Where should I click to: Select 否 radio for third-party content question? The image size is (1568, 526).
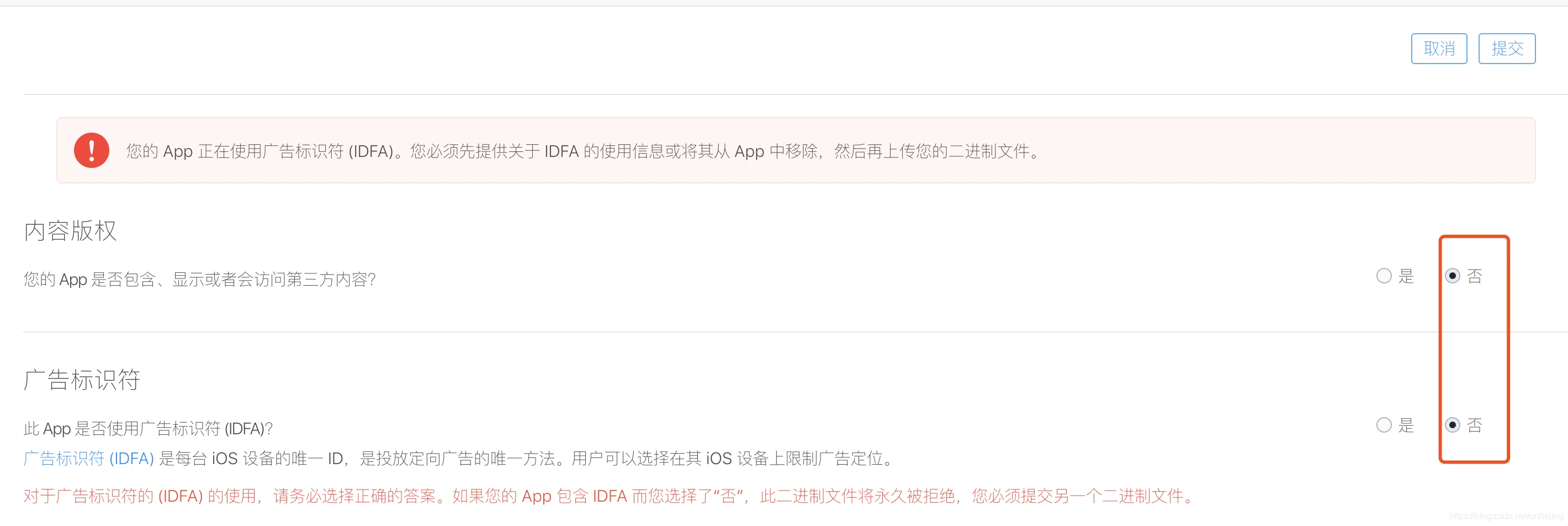tap(1452, 276)
